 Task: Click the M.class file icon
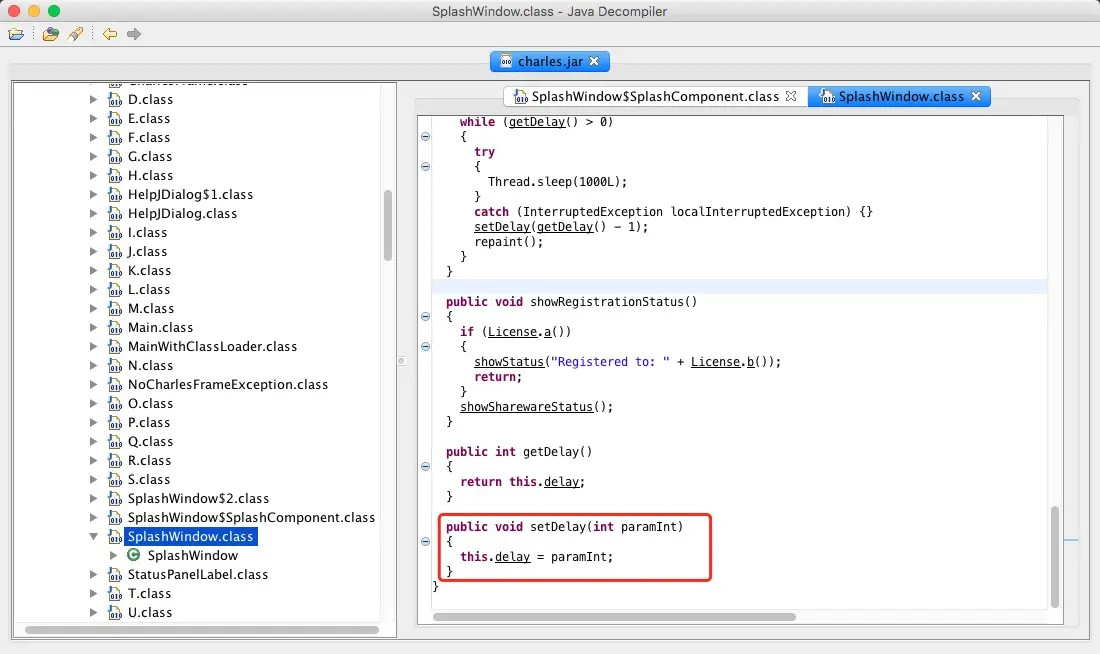pyautogui.click(x=115, y=308)
